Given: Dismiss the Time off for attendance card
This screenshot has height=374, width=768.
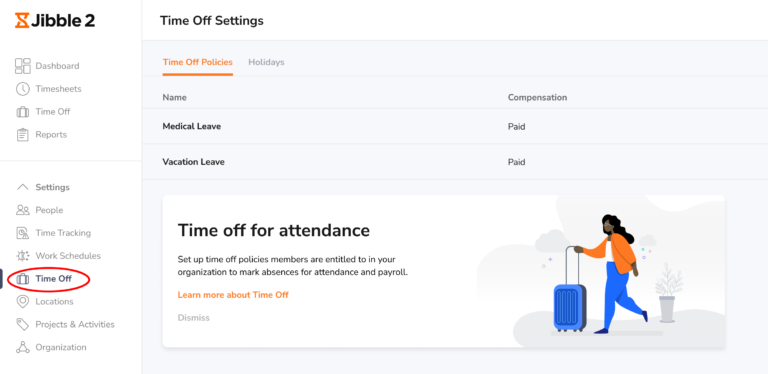Looking at the screenshot, I should 193,318.
